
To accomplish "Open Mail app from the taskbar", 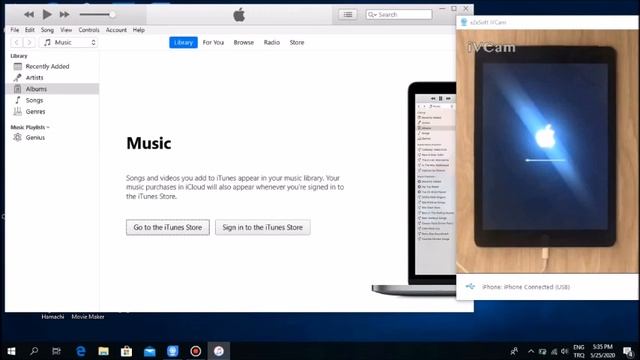I will 150,351.
